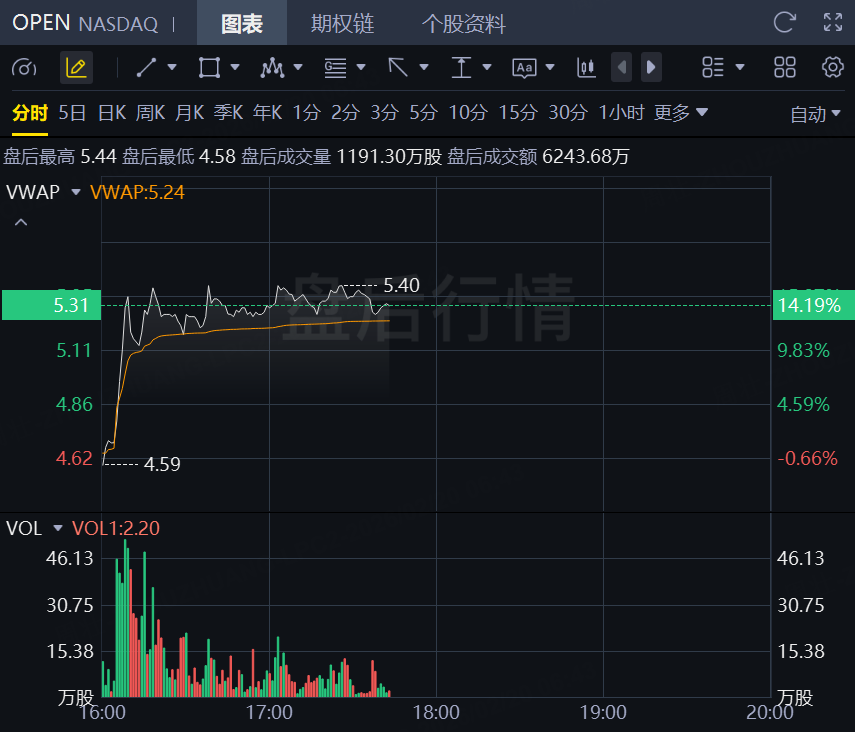
Task: Toggle the pencil drawing mode button
Action: pos(76,68)
